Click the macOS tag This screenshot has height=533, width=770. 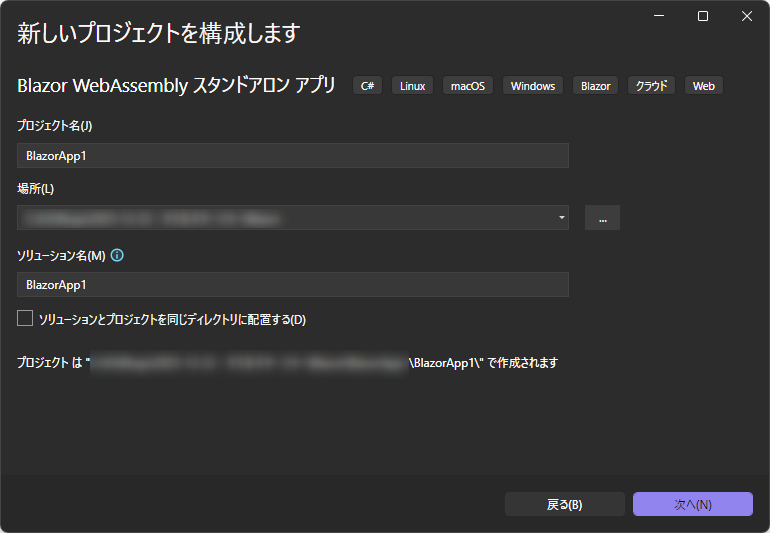pos(468,85)
